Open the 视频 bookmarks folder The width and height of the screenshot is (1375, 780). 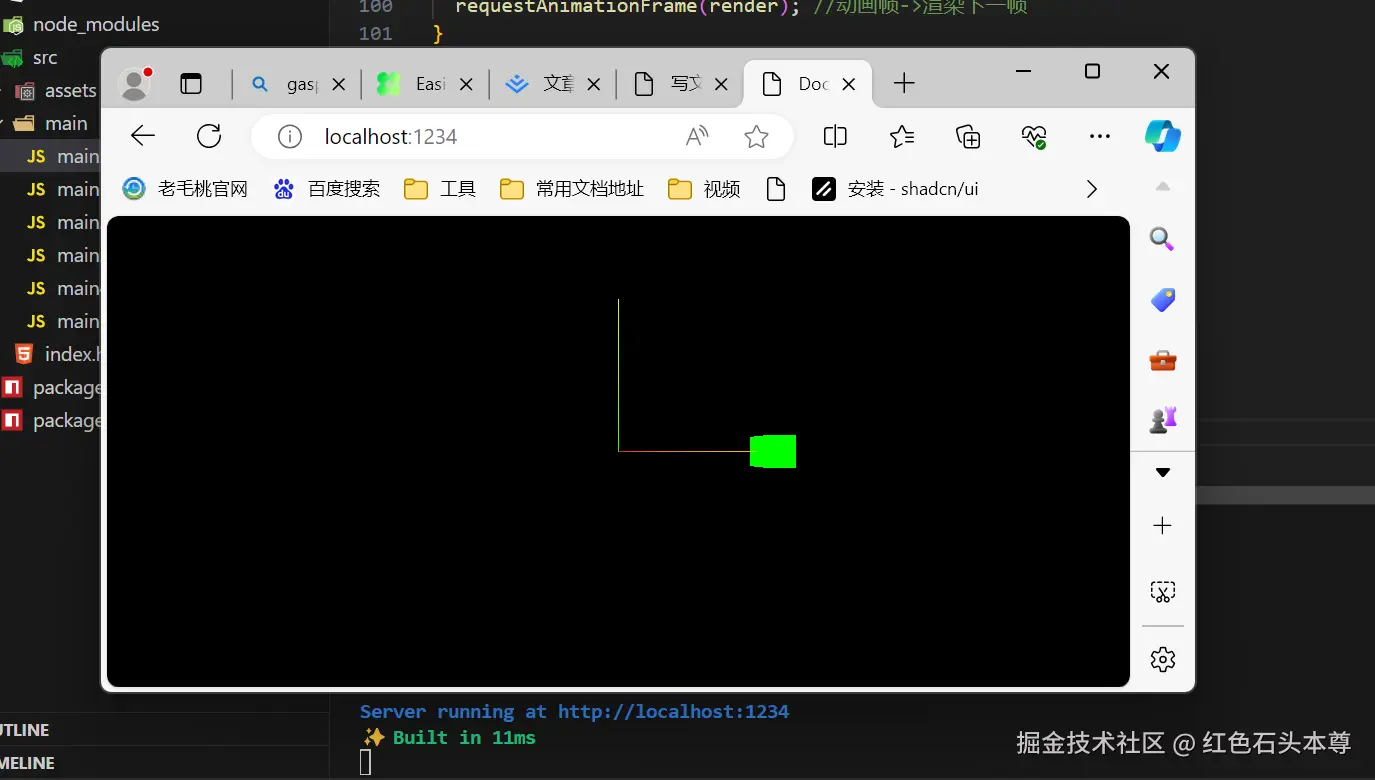pyautogui.click(x=704, y=189)
